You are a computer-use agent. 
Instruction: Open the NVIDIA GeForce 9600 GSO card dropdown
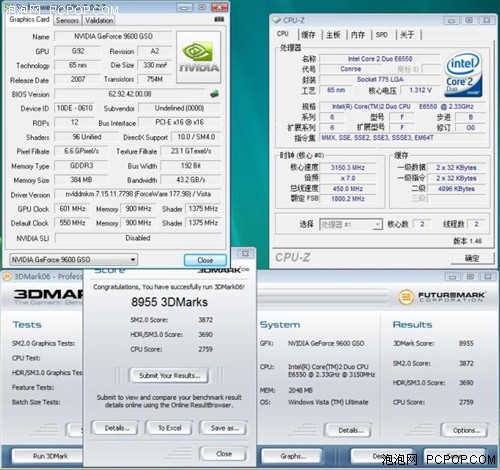tap(74, 259)
